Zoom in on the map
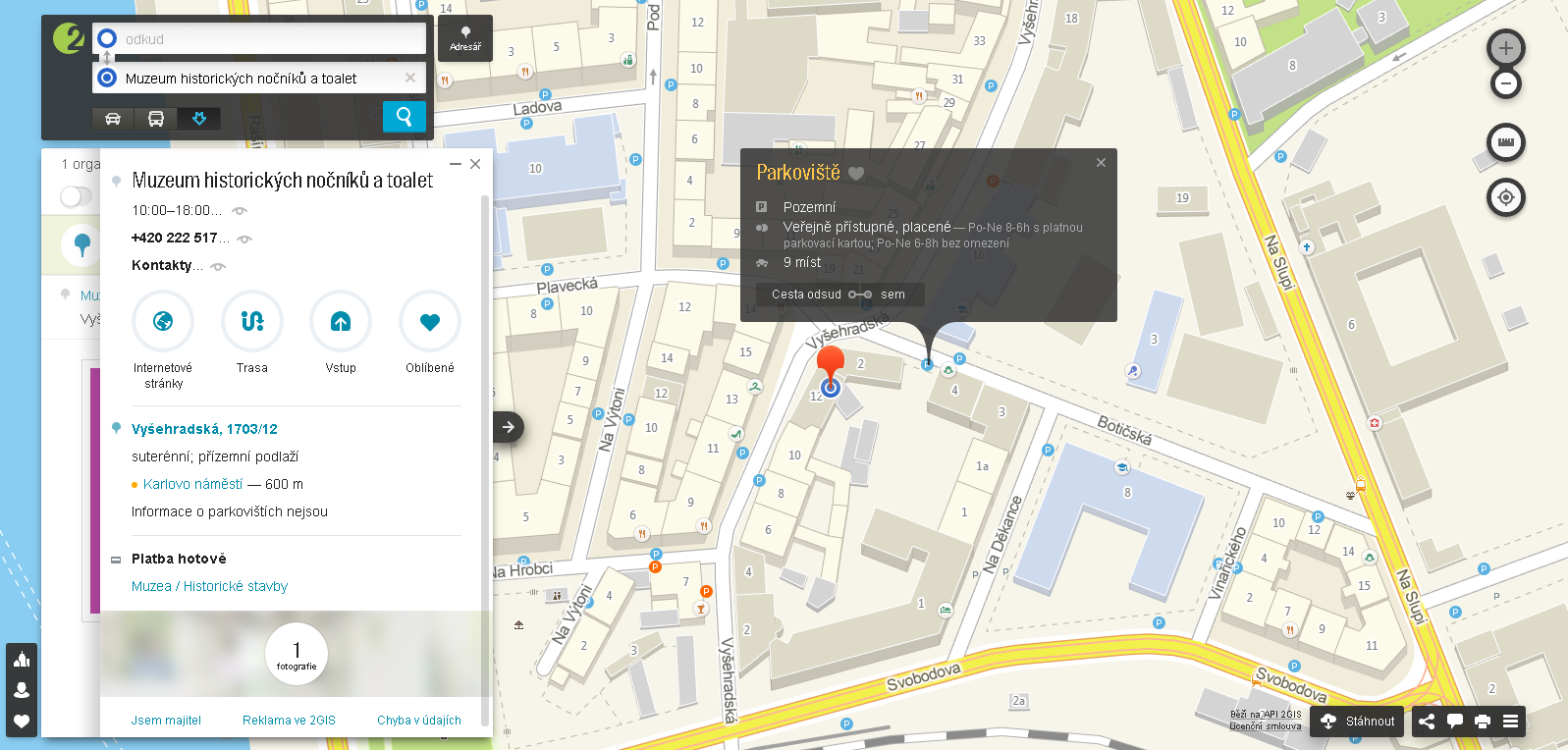1568x750 pixels. click(x=1505, y=47)
